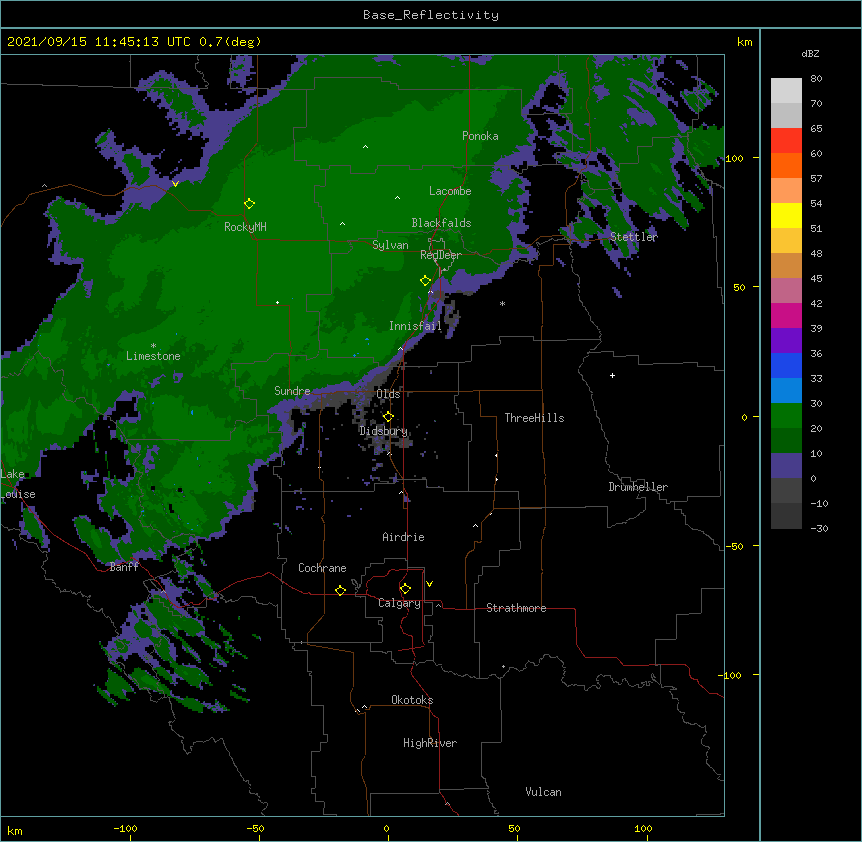Viewport: 862px width, 842px height.
Task: Click the RockyMH label
Action: click(x=245, y=227)
